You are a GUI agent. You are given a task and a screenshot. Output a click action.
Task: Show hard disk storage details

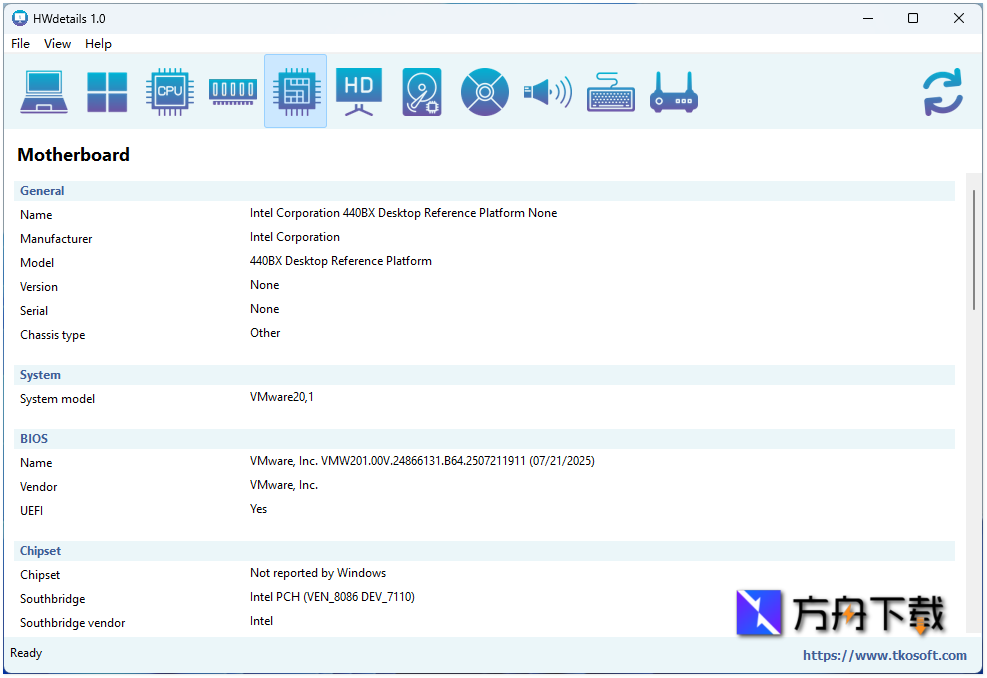pyautogui.click(x=422, y=92)
